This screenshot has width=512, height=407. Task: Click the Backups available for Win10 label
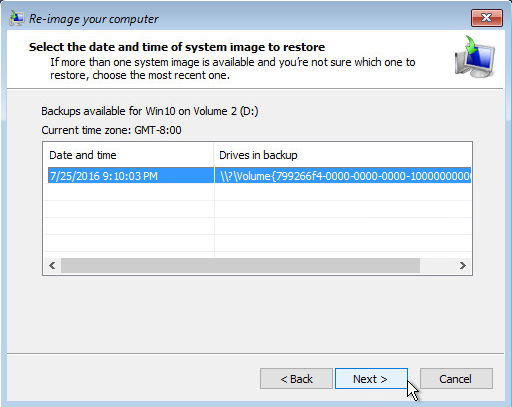click(x=150, y=111)
